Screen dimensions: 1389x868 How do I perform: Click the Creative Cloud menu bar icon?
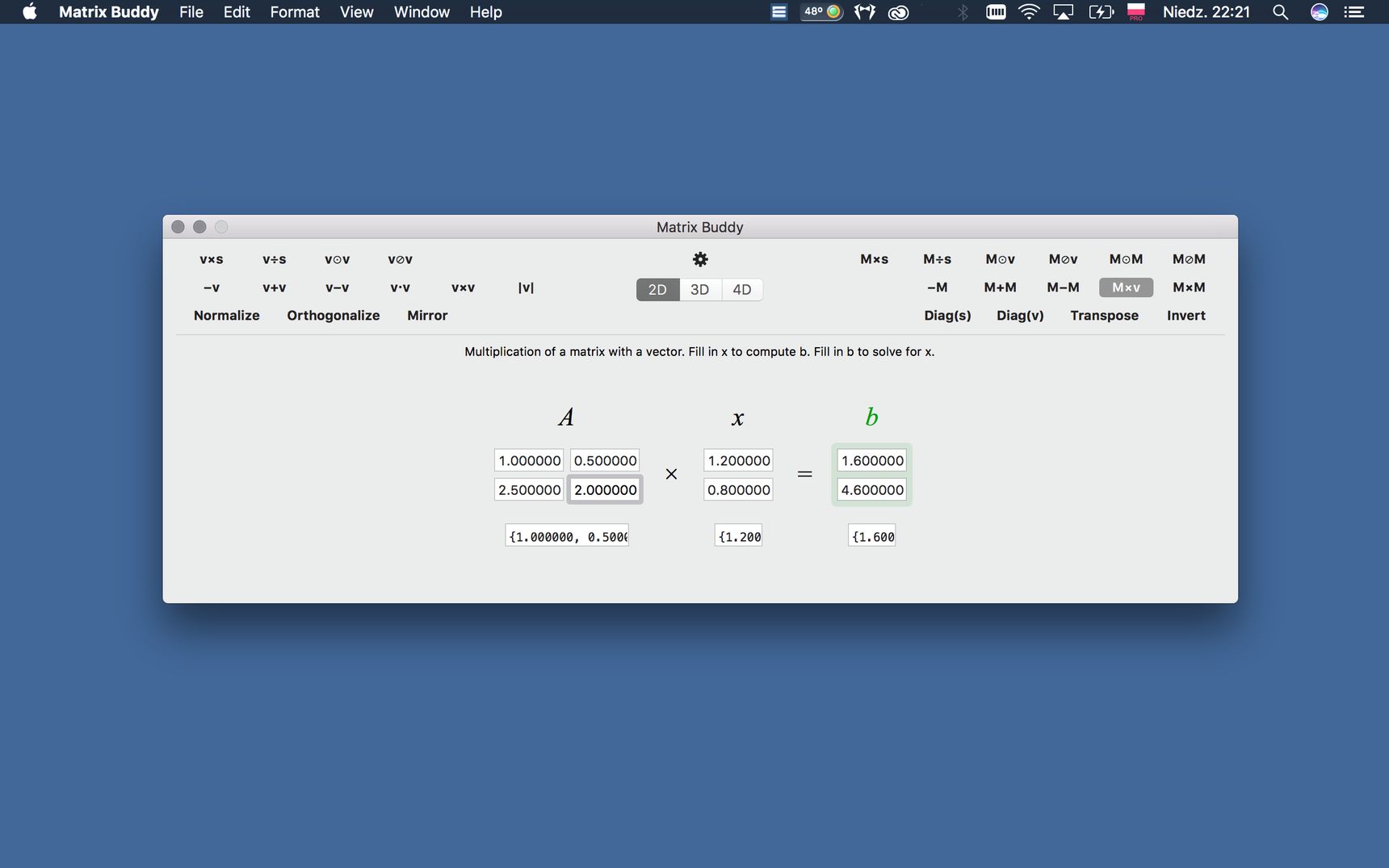[899, 11]
